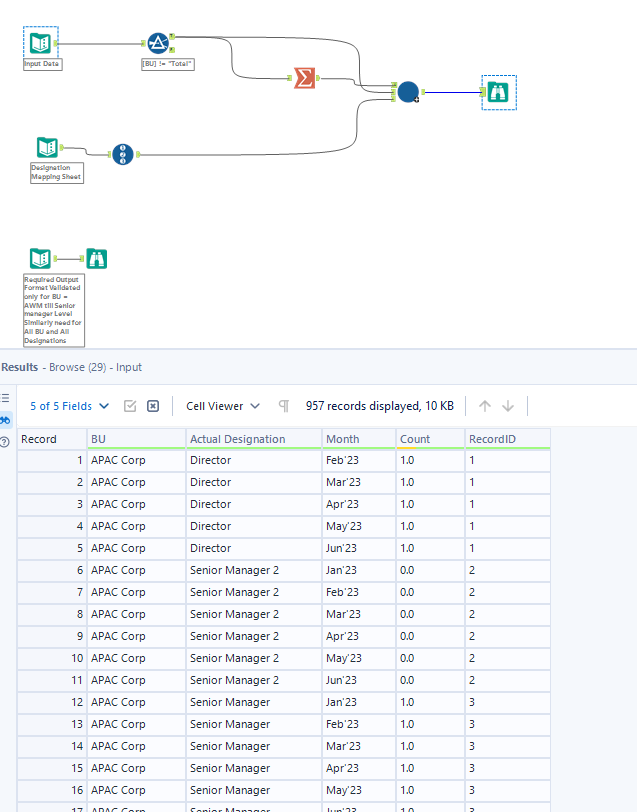Click the Record ID tool's output anchor
This screenshot has height=812, width=637.
point(138,154)
